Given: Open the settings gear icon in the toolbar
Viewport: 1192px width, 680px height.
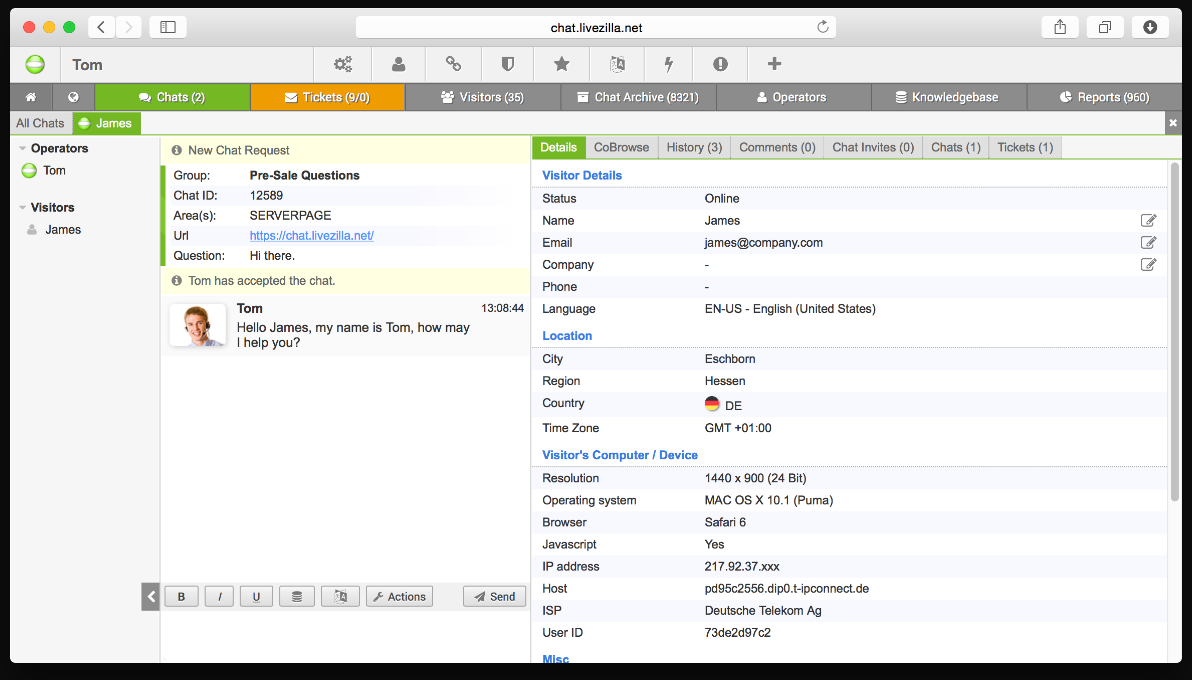Looking at the screenshot, I should (343, 63).
